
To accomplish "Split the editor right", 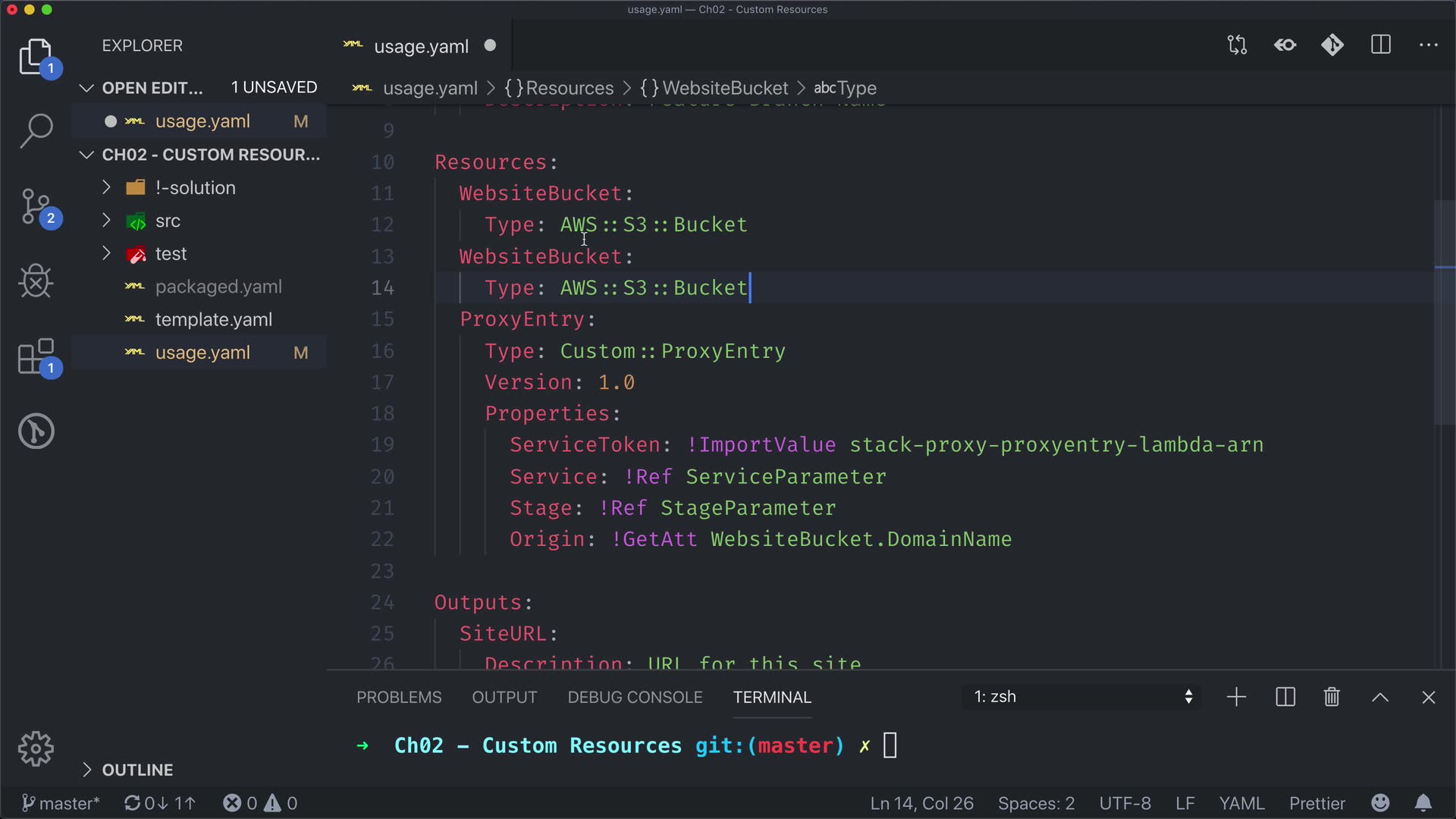I will (x=1381, y=45).
